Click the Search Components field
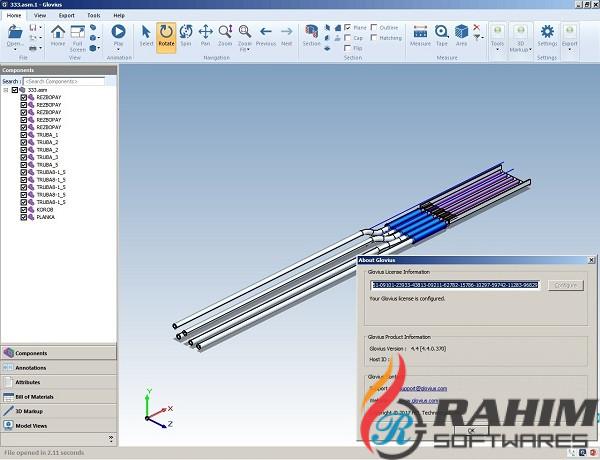600x460 pixels. point(64,81)
